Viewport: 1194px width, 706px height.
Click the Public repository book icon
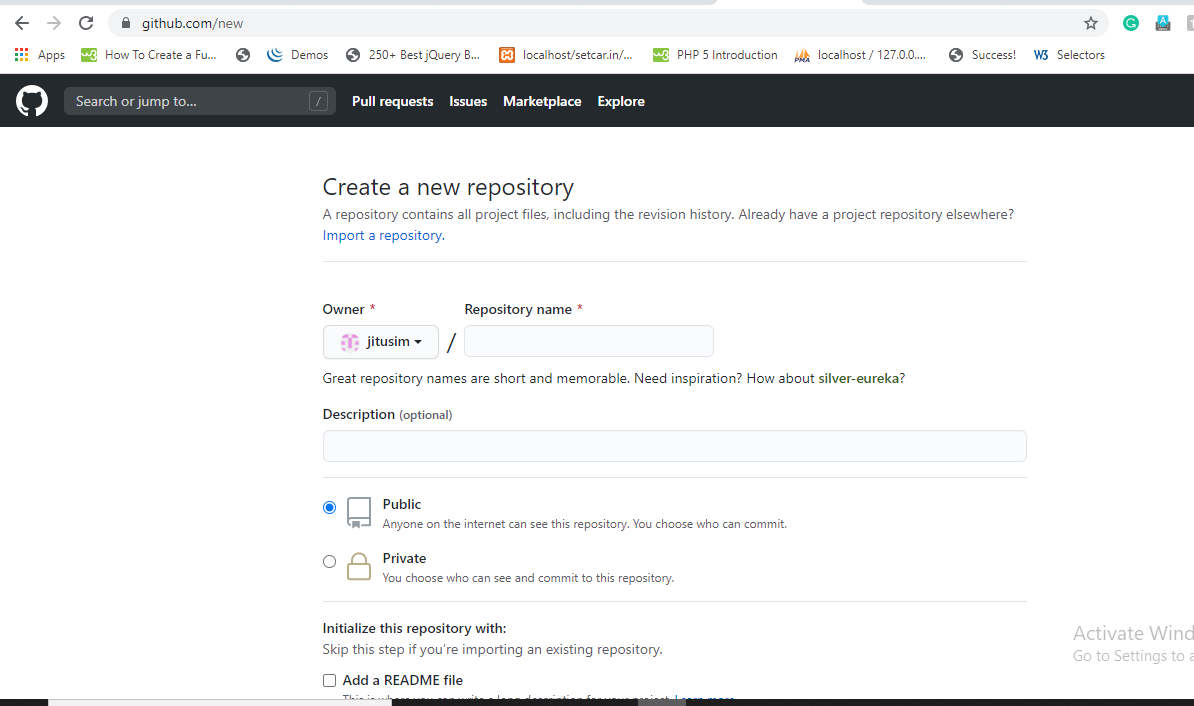click(x=359, y=513)
